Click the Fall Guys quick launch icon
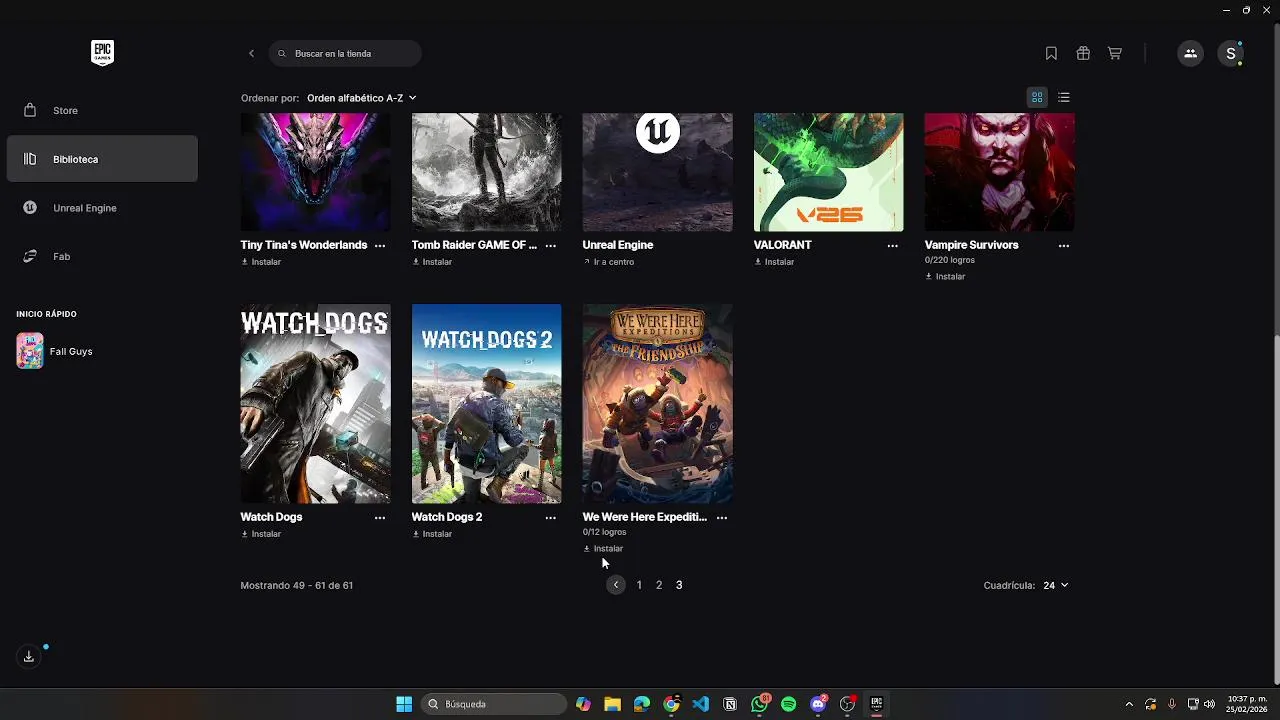This screenshot has height=720, width=1280. point(30,351)
